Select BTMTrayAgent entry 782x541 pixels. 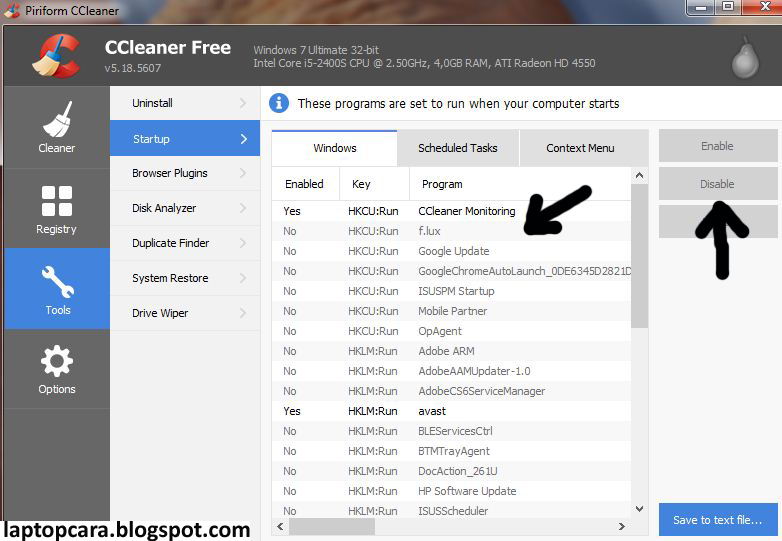(x=451, y=451)
